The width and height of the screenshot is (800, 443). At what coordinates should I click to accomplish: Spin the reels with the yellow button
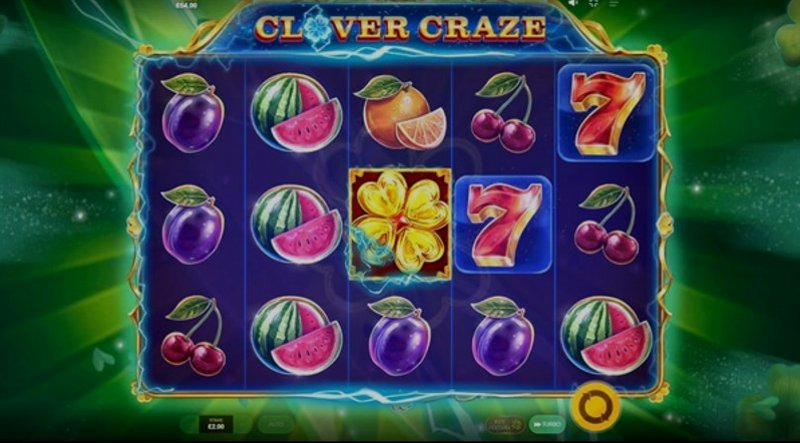tap(594, 407)
